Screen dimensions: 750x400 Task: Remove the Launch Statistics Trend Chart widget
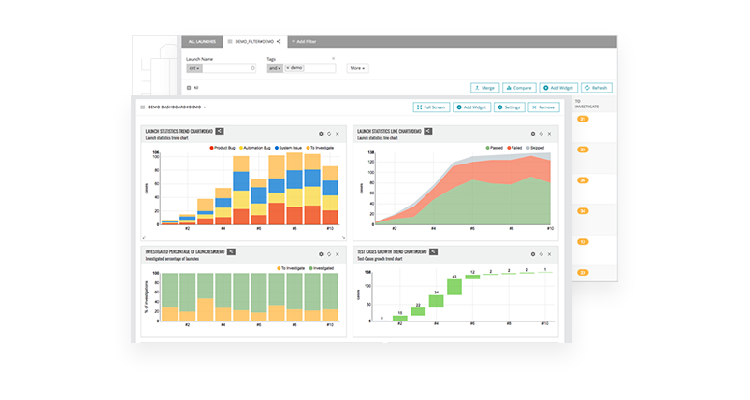click(338, 133)
